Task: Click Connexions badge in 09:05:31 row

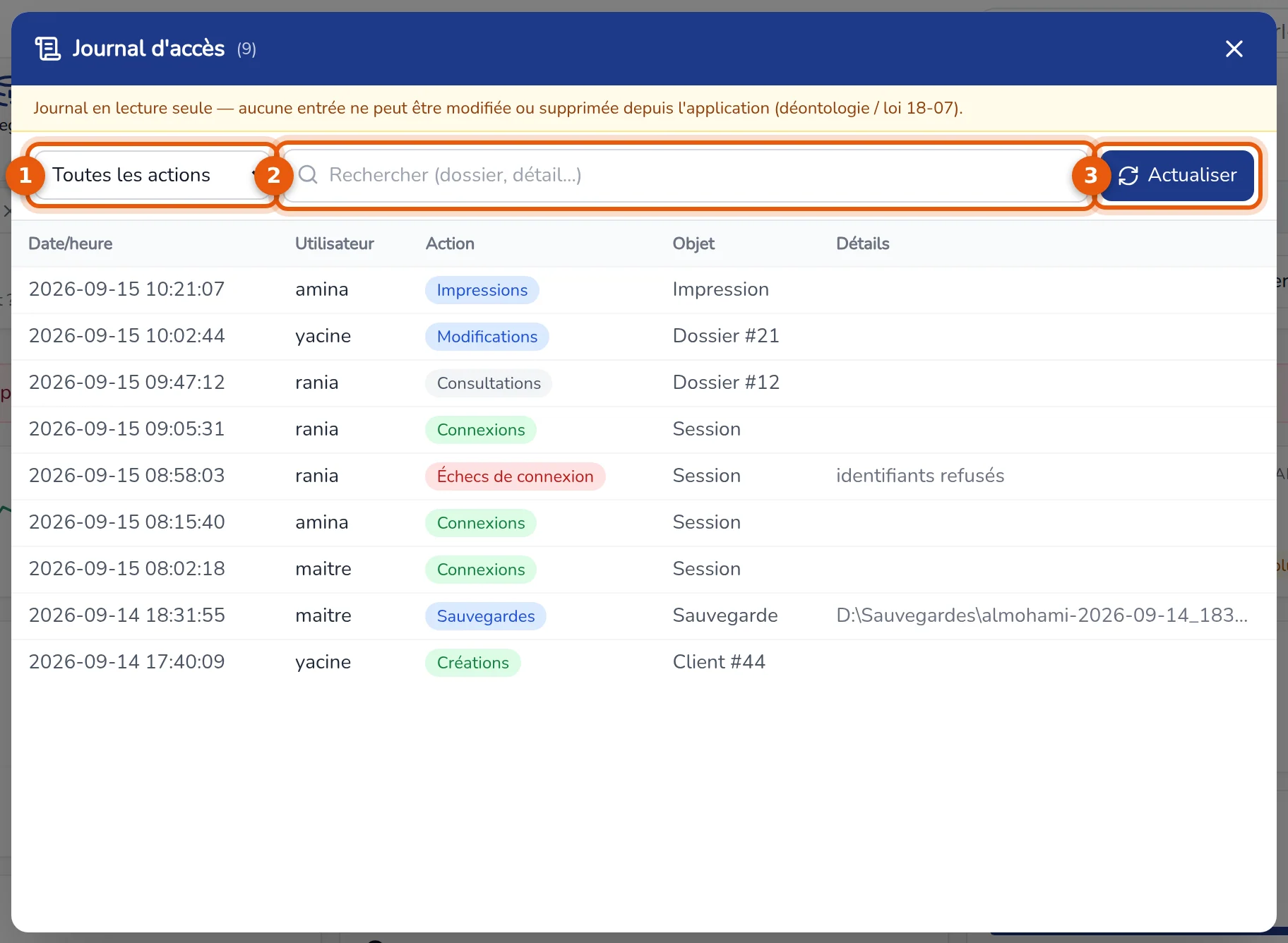Action: click(x=481, y=430)
